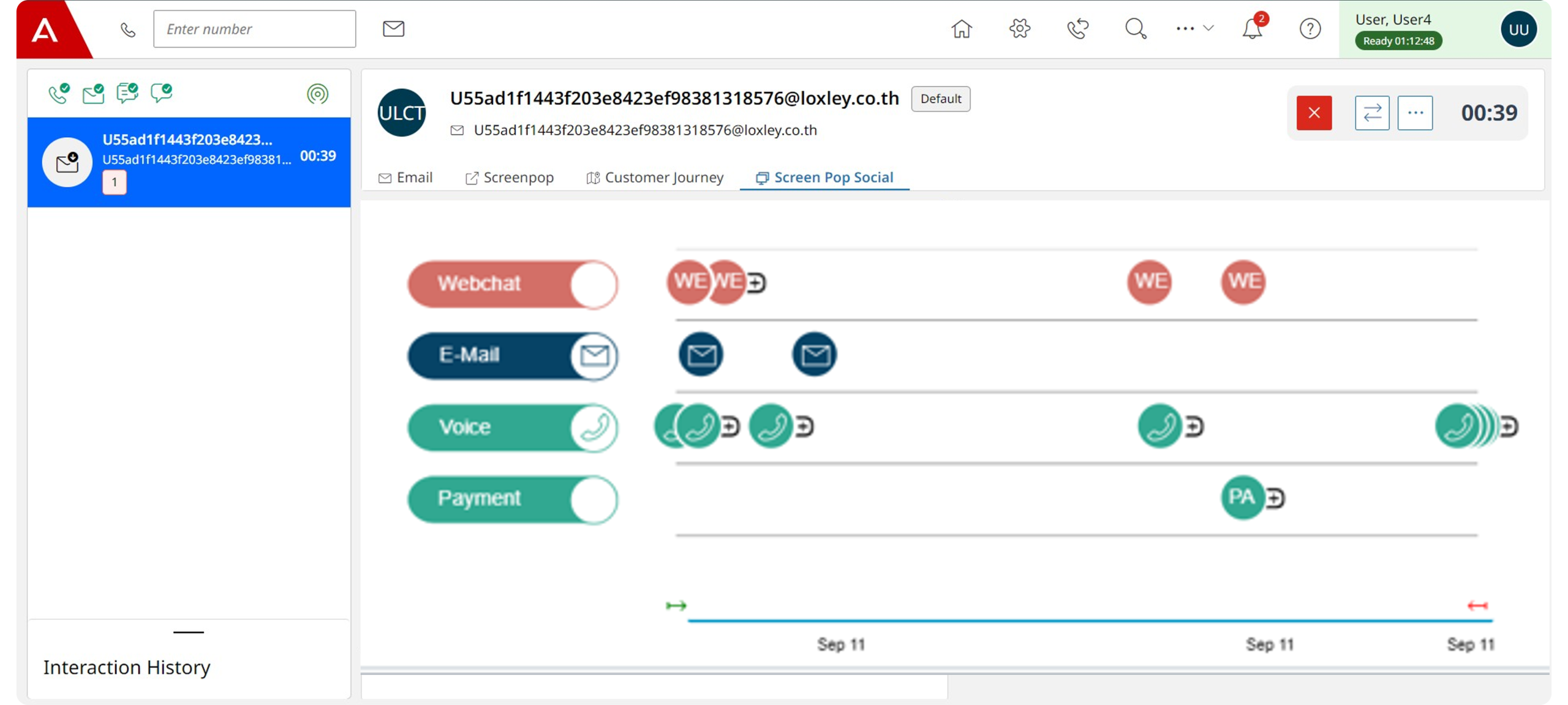Screen dimensions: 1568x705
Task: Switch to the Customer Journey tab
Action: 655,178
